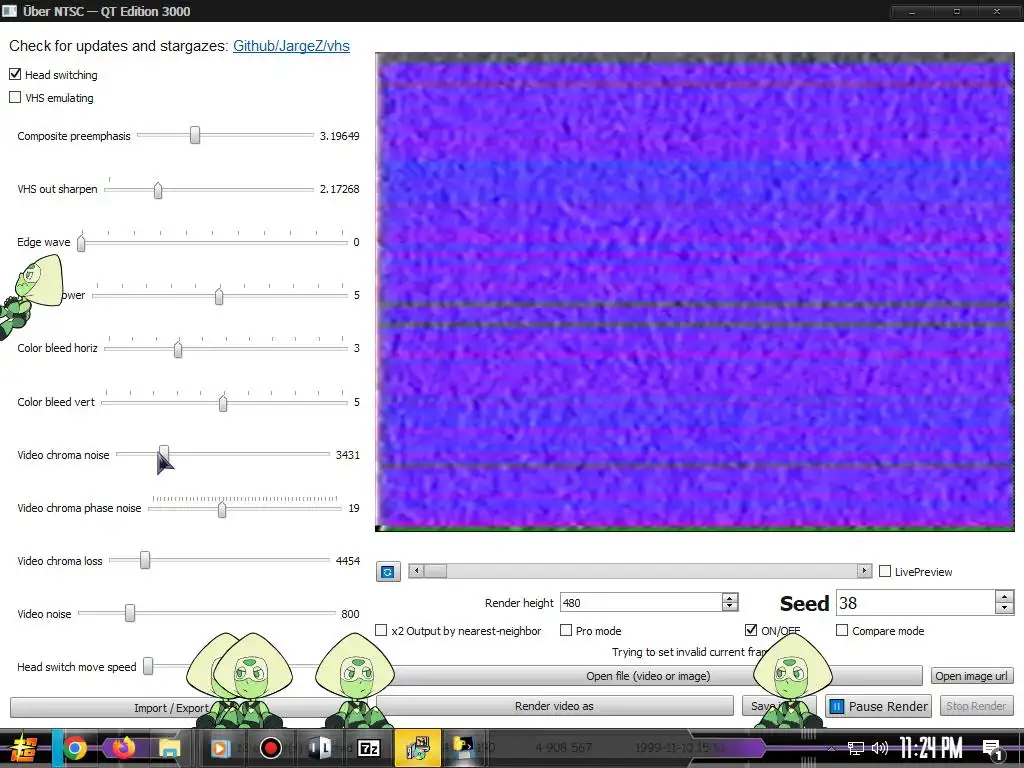This screenshot has width=1024, height=768.
Task: Decrease the Seed value with down arrow
Action: [1004, 608]
